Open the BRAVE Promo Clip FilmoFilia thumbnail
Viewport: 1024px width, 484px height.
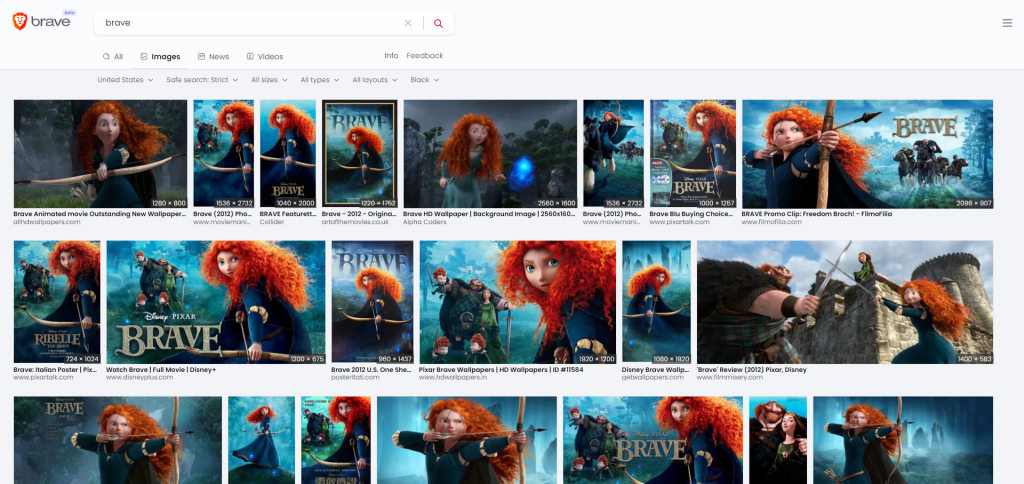(867, 153)
